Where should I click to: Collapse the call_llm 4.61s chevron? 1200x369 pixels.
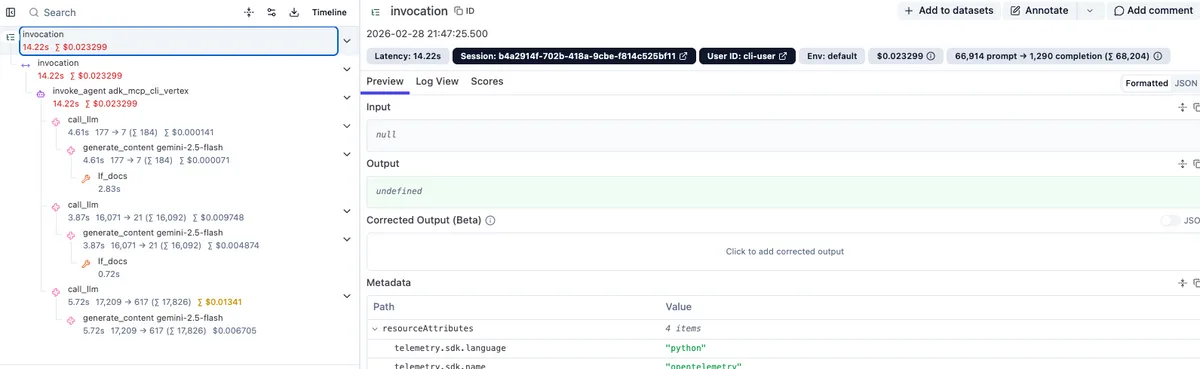[x=346, y=126]
